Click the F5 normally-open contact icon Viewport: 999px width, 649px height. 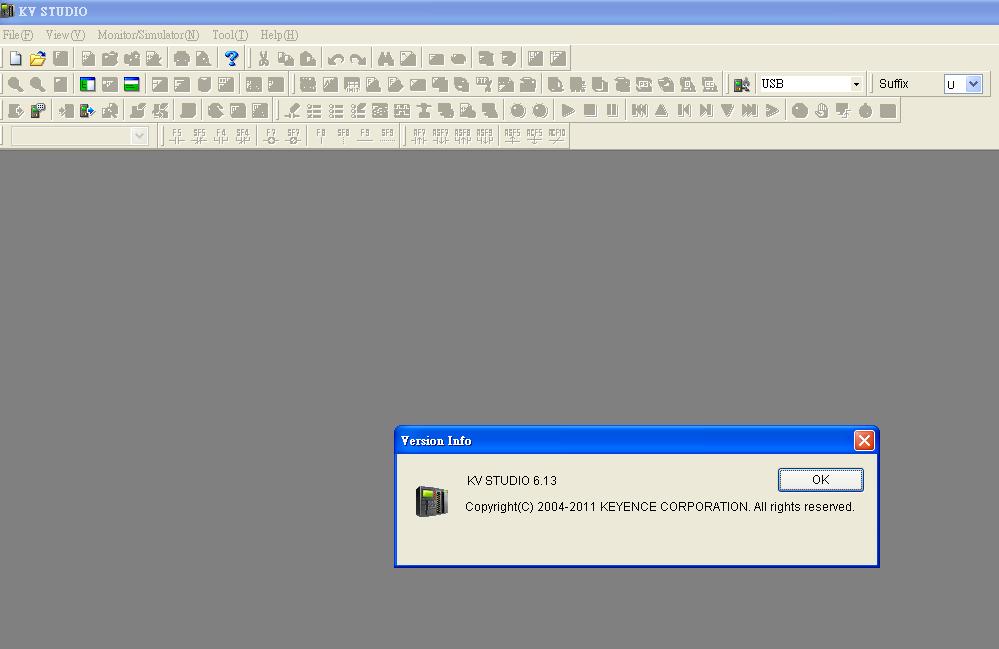[x=177, y=136]
